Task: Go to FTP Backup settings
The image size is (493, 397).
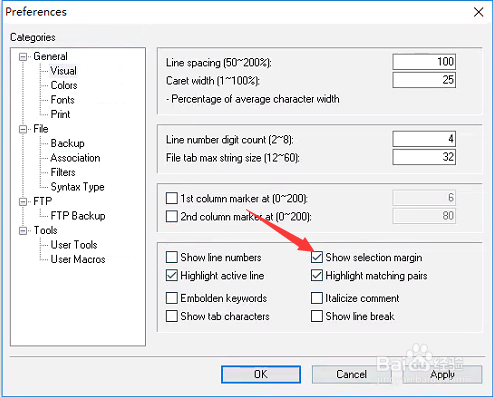Action: 78,216
